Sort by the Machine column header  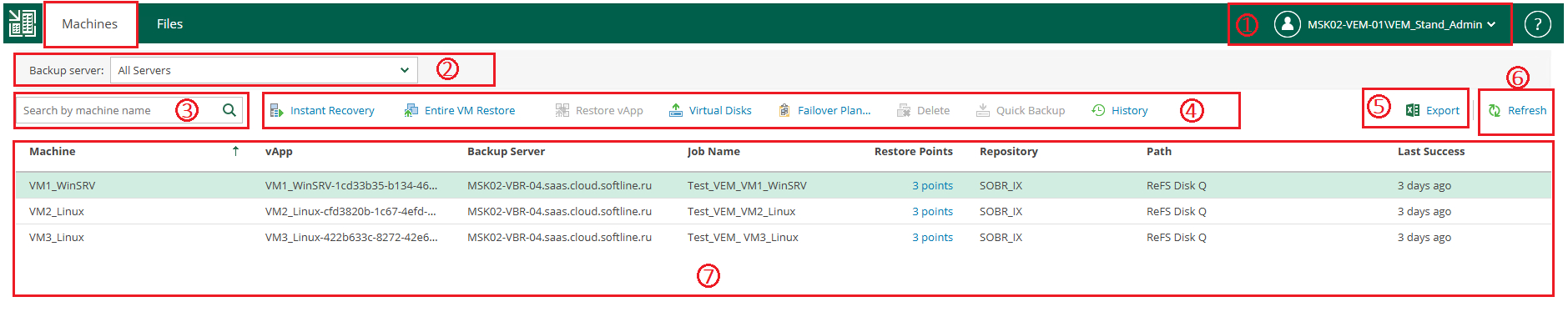click(52, 151)
